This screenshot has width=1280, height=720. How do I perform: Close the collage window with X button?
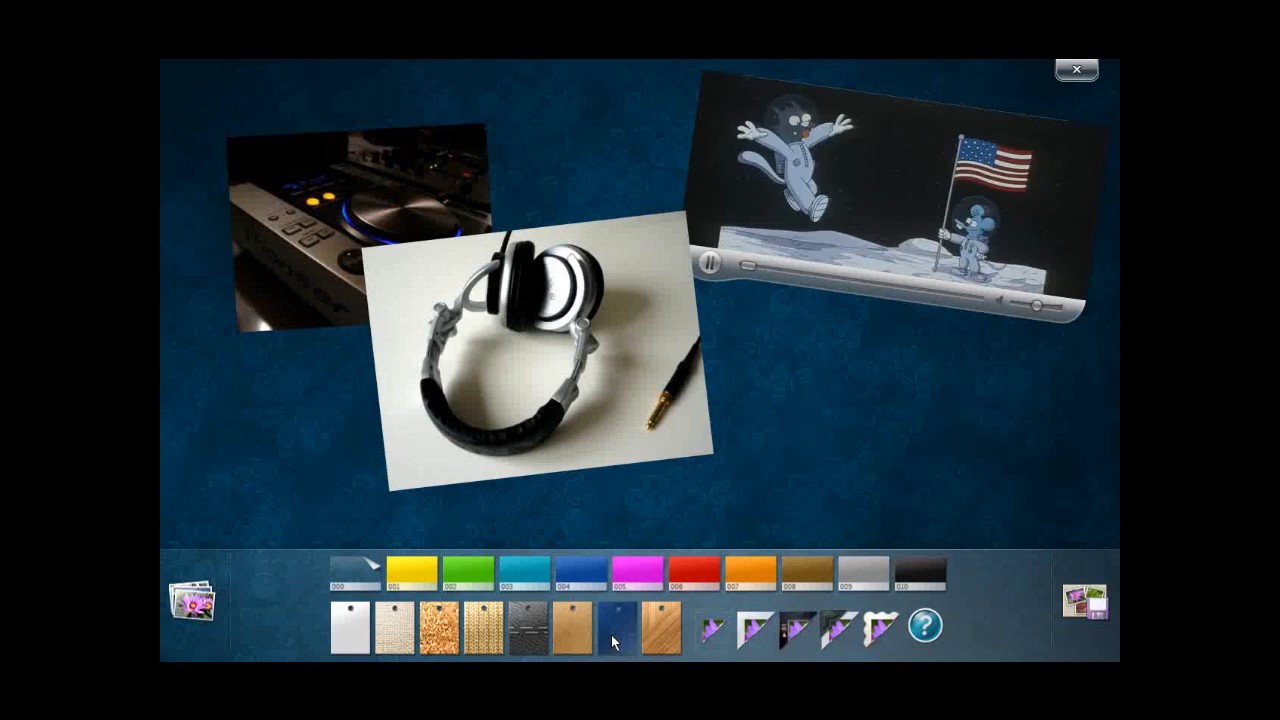coord(1077,70)
